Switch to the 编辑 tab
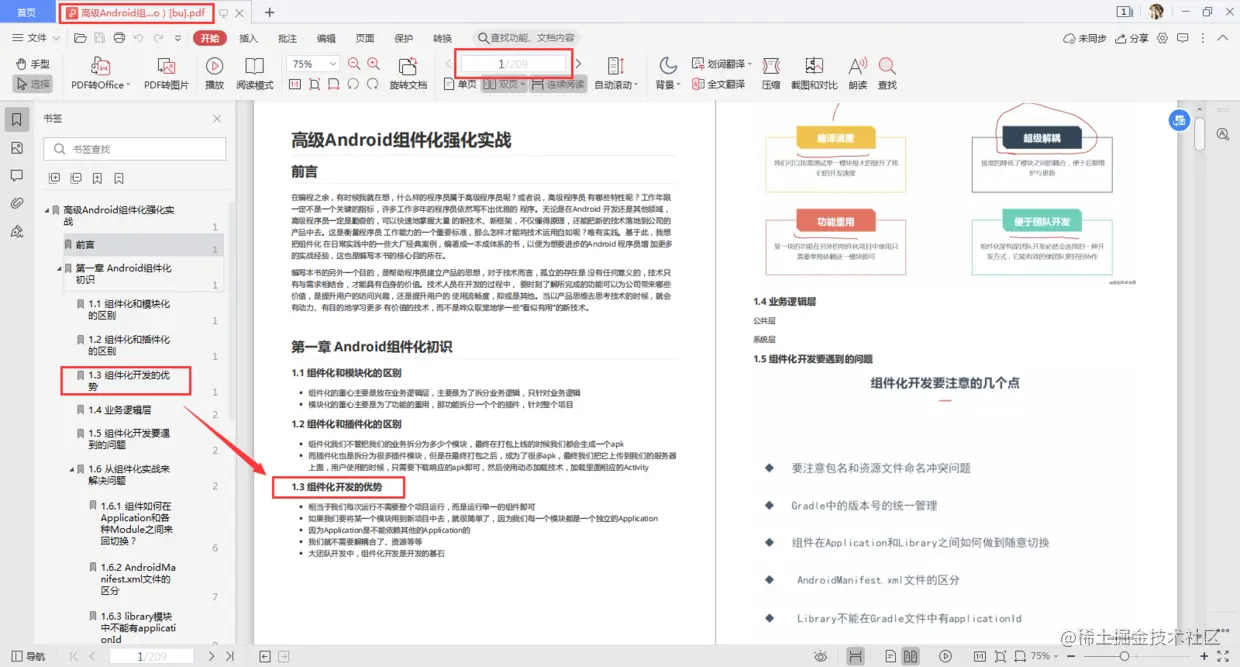This screenshot has width=1240, height=667. [326, 38]
